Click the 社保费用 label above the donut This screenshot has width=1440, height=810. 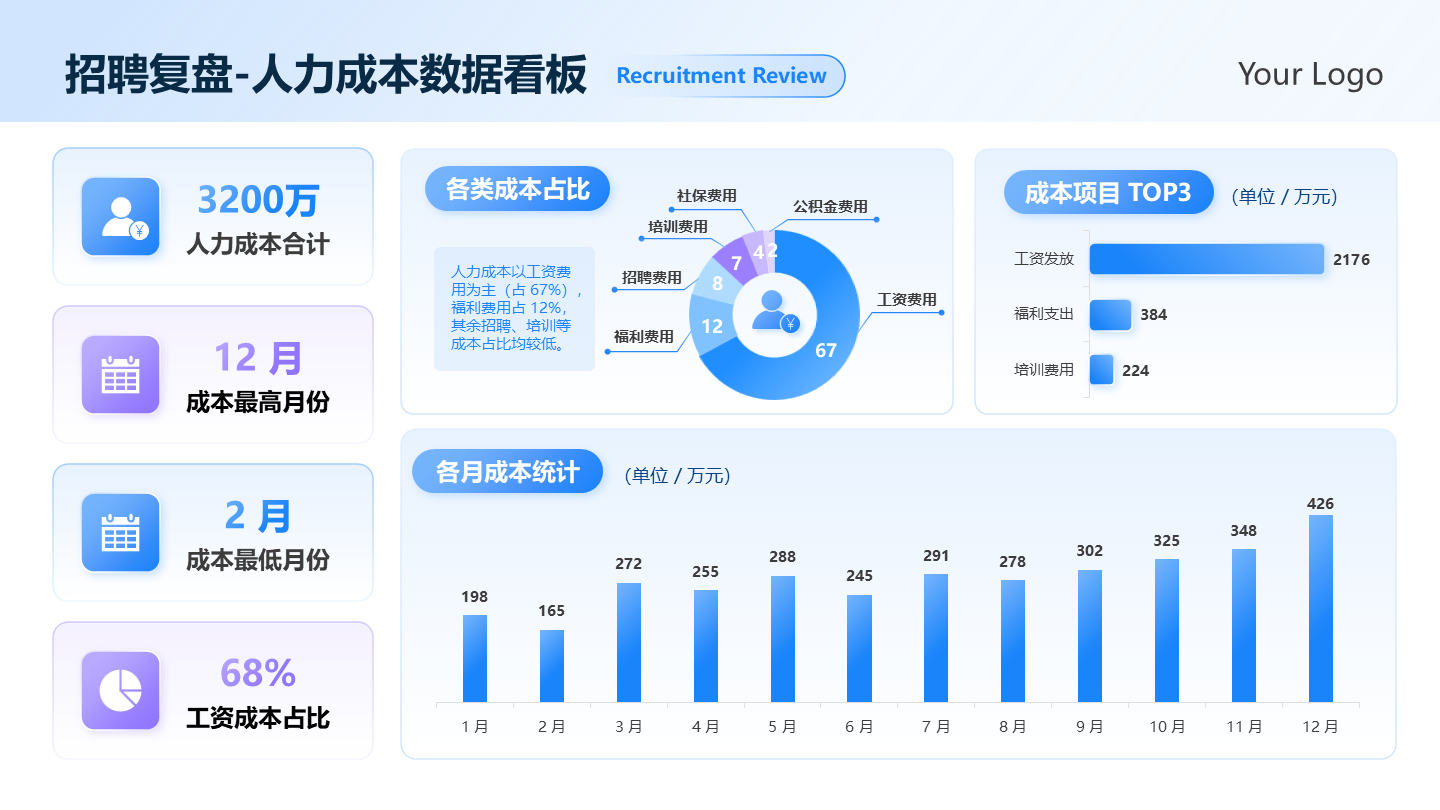706,197
